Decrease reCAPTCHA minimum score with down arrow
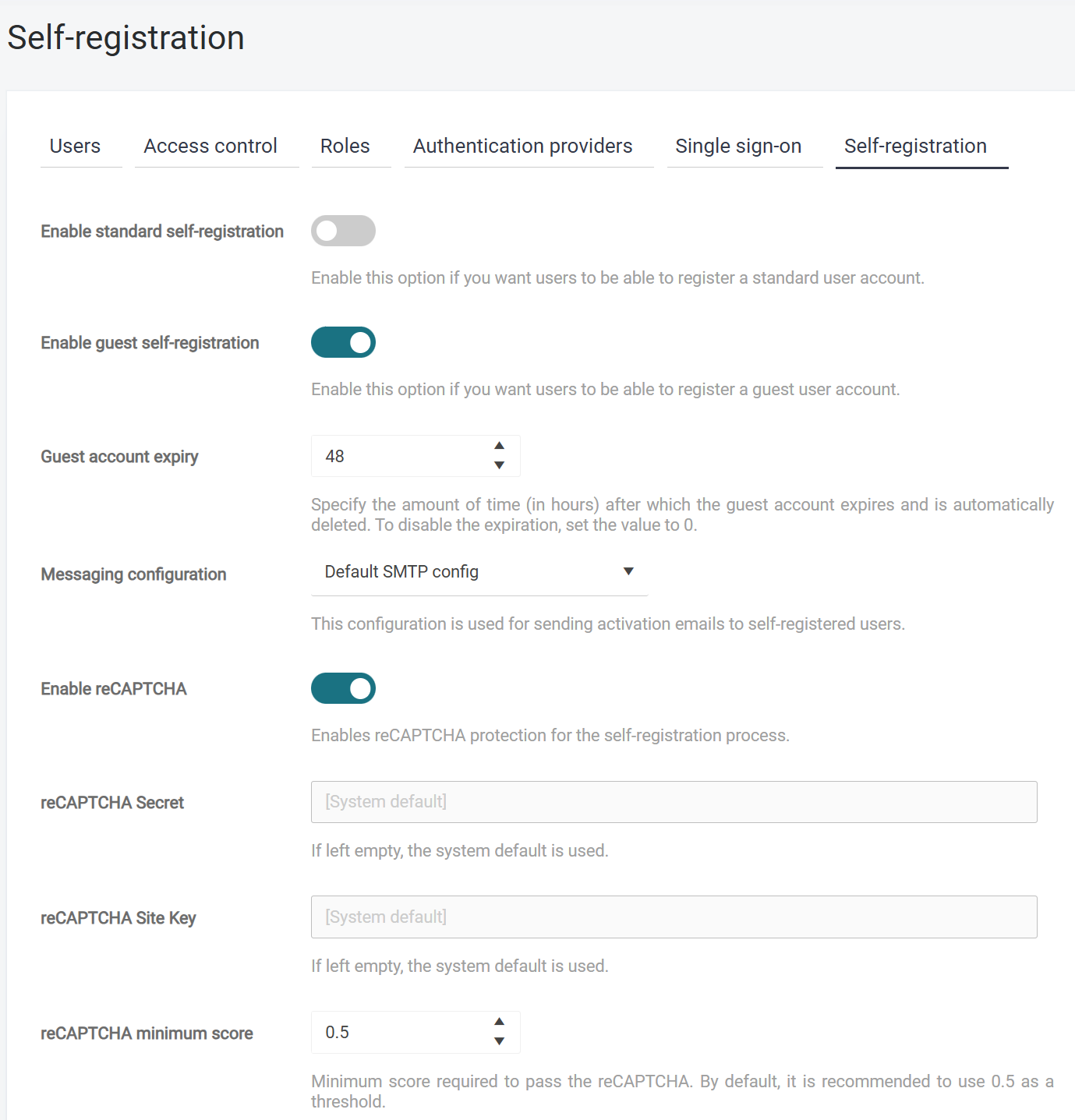The width and height of the screenshot is (1075, 1120). click(x=499, y=1041)
